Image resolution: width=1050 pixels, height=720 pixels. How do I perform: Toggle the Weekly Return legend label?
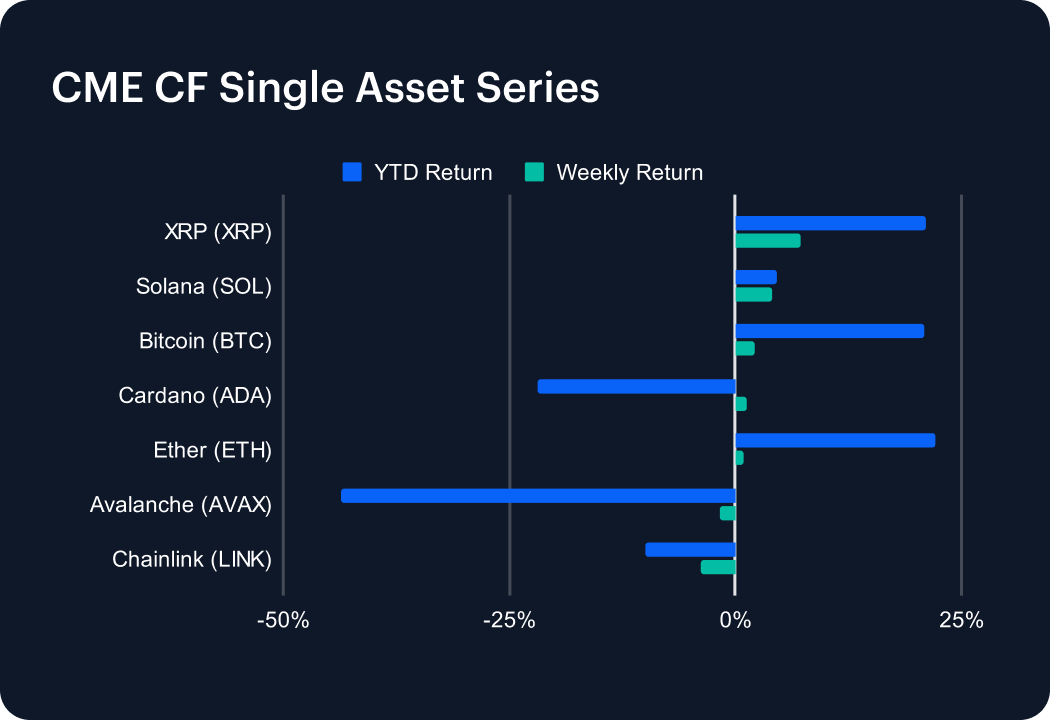[629, 173]
